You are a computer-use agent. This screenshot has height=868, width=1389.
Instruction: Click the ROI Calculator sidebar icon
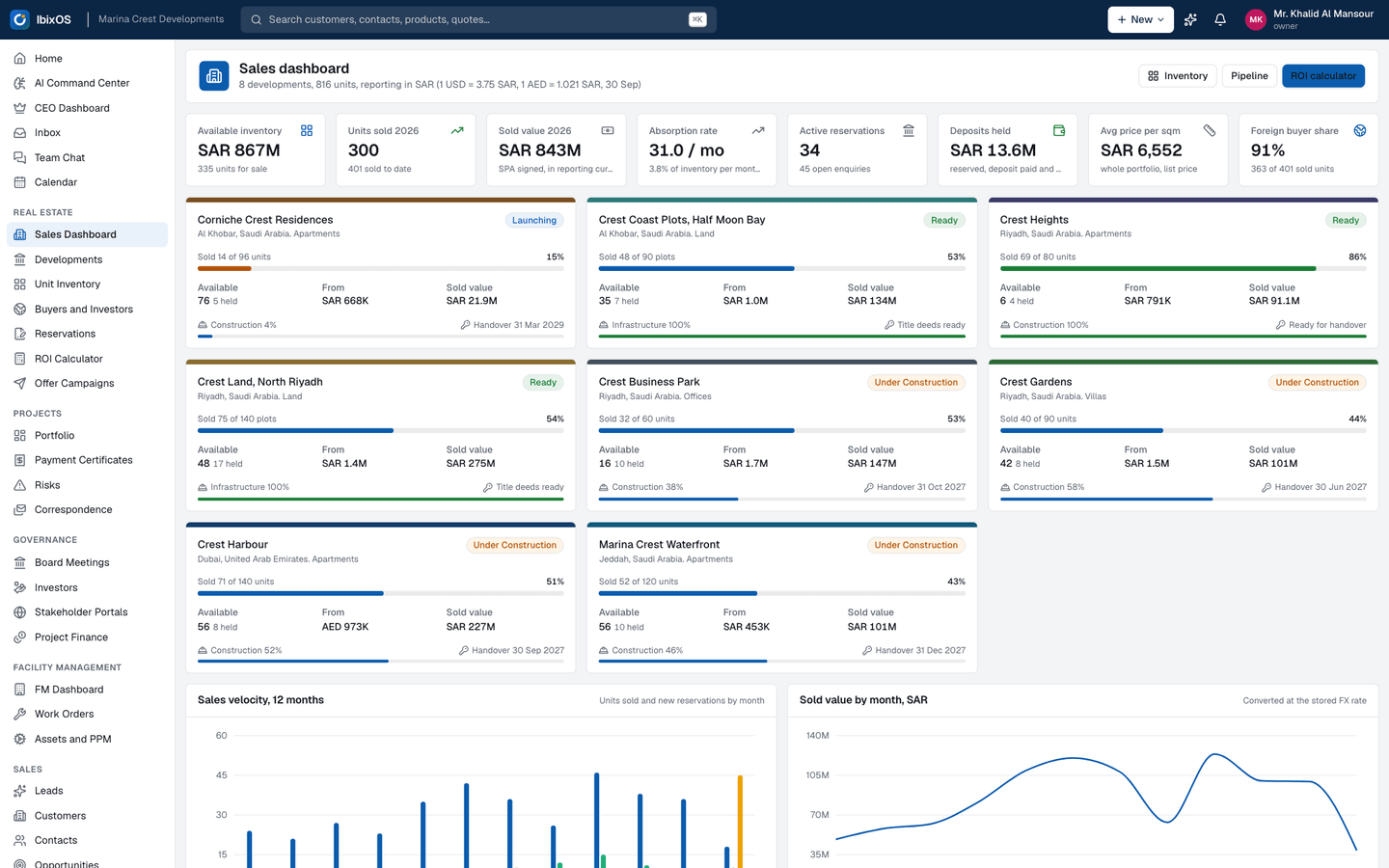point(19,359)
